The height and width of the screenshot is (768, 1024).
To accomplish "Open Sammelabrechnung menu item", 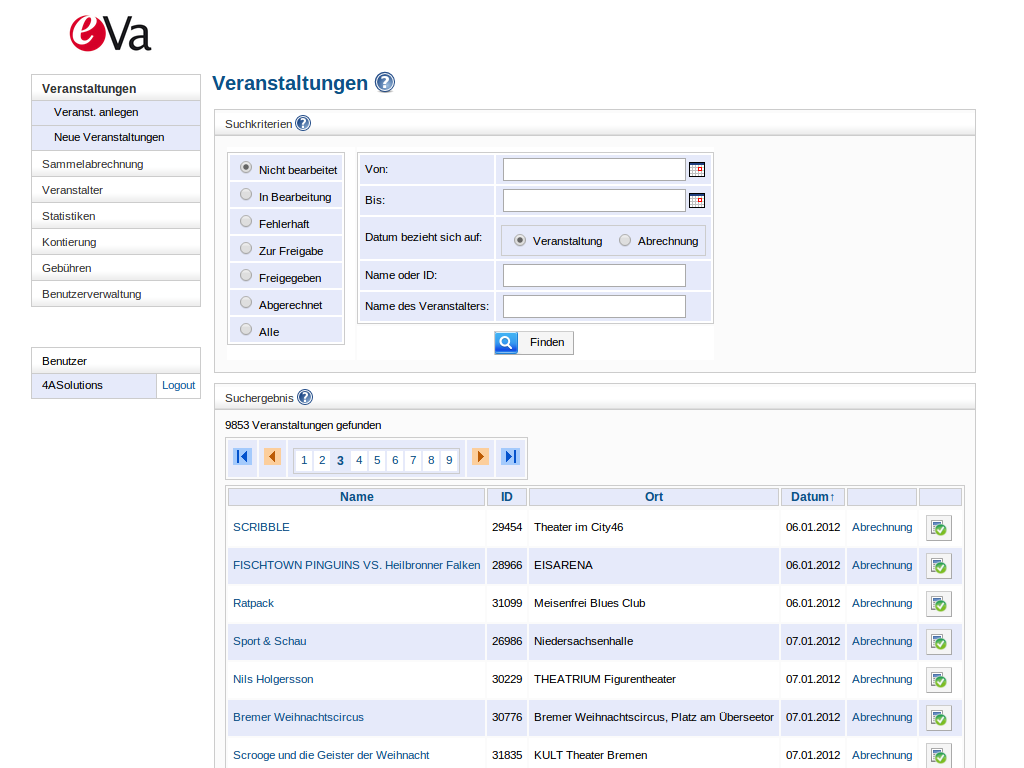I will click(x=116, y=164).
